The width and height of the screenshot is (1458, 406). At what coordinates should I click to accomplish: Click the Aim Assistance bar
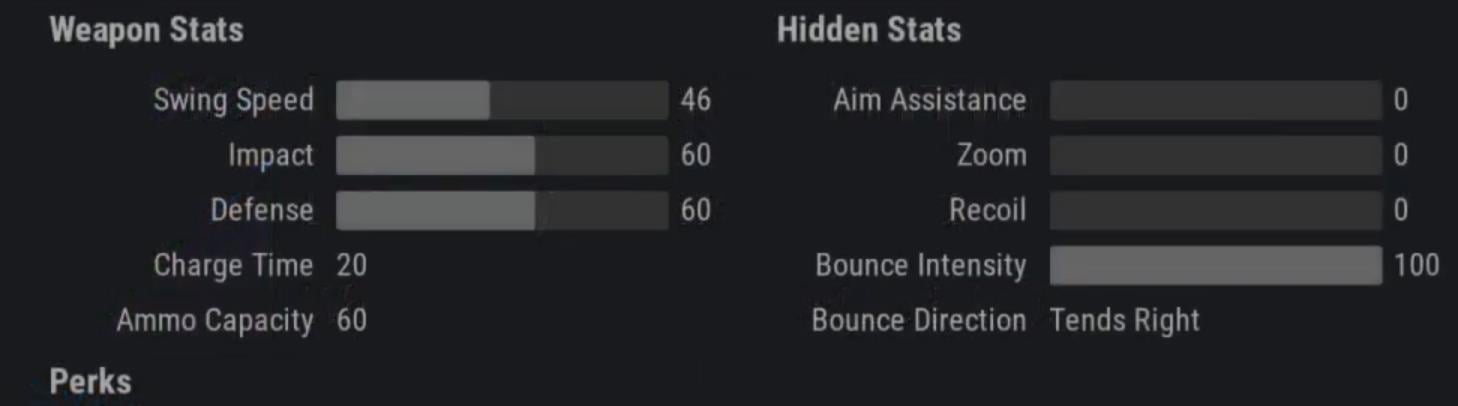tap(1215, 100)
